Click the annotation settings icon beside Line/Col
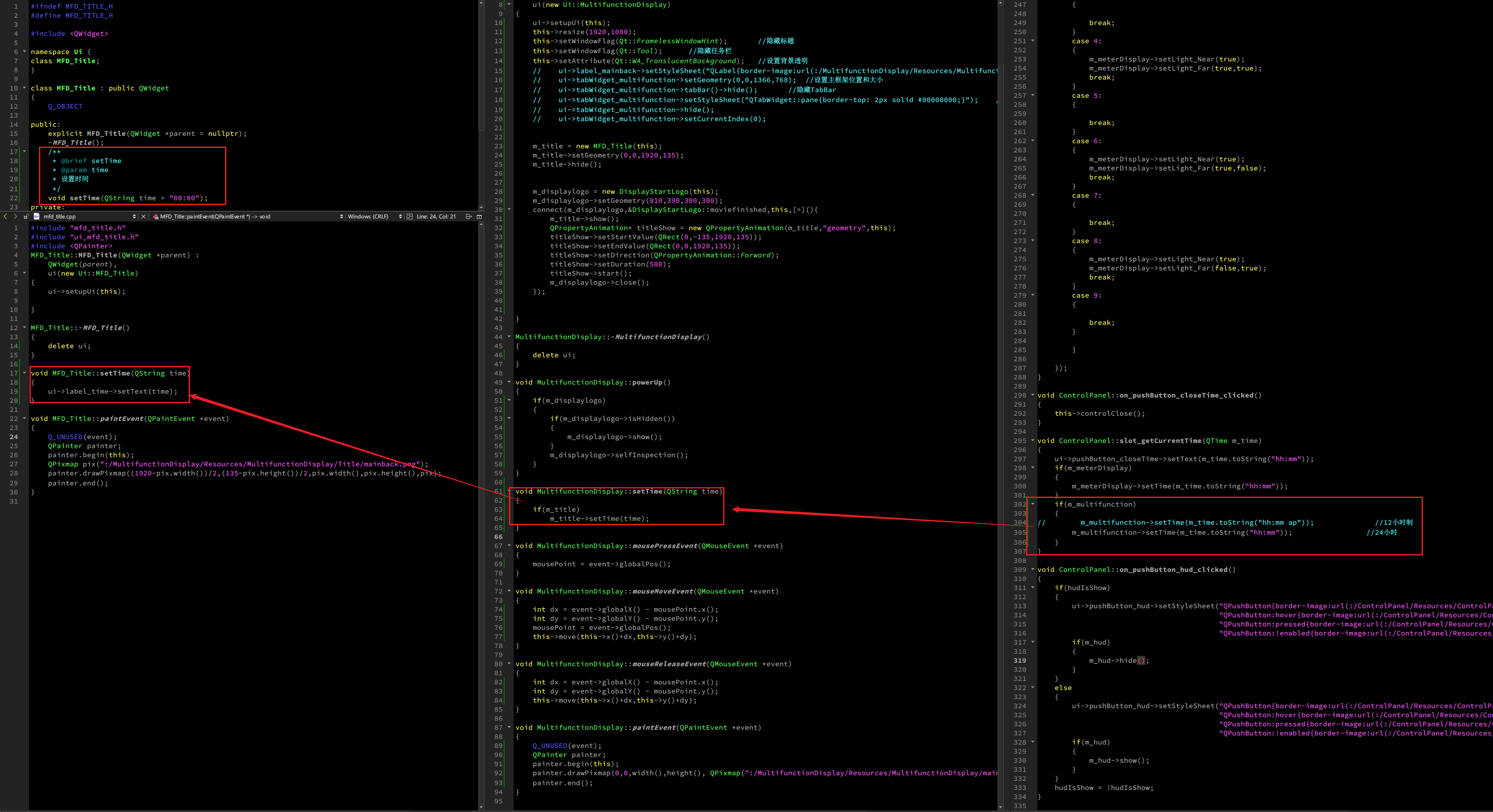The image size is (1493, 812). tap(410, 217)
